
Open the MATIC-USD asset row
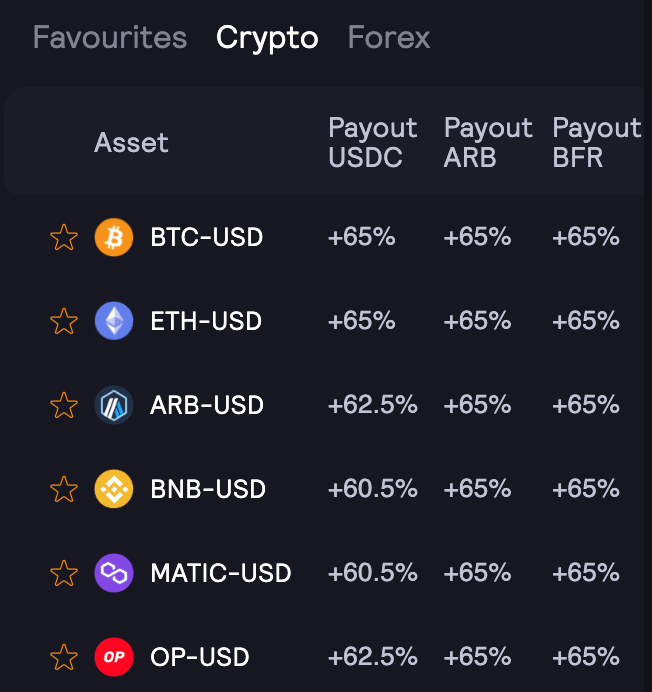tap(220, 573)
